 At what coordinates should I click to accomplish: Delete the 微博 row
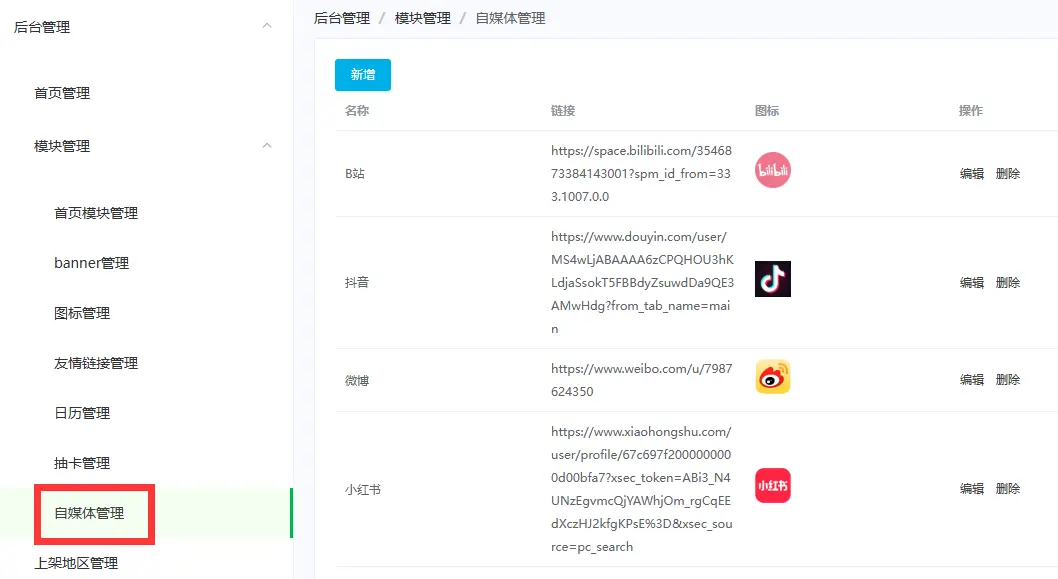[x=1007, y=379]
